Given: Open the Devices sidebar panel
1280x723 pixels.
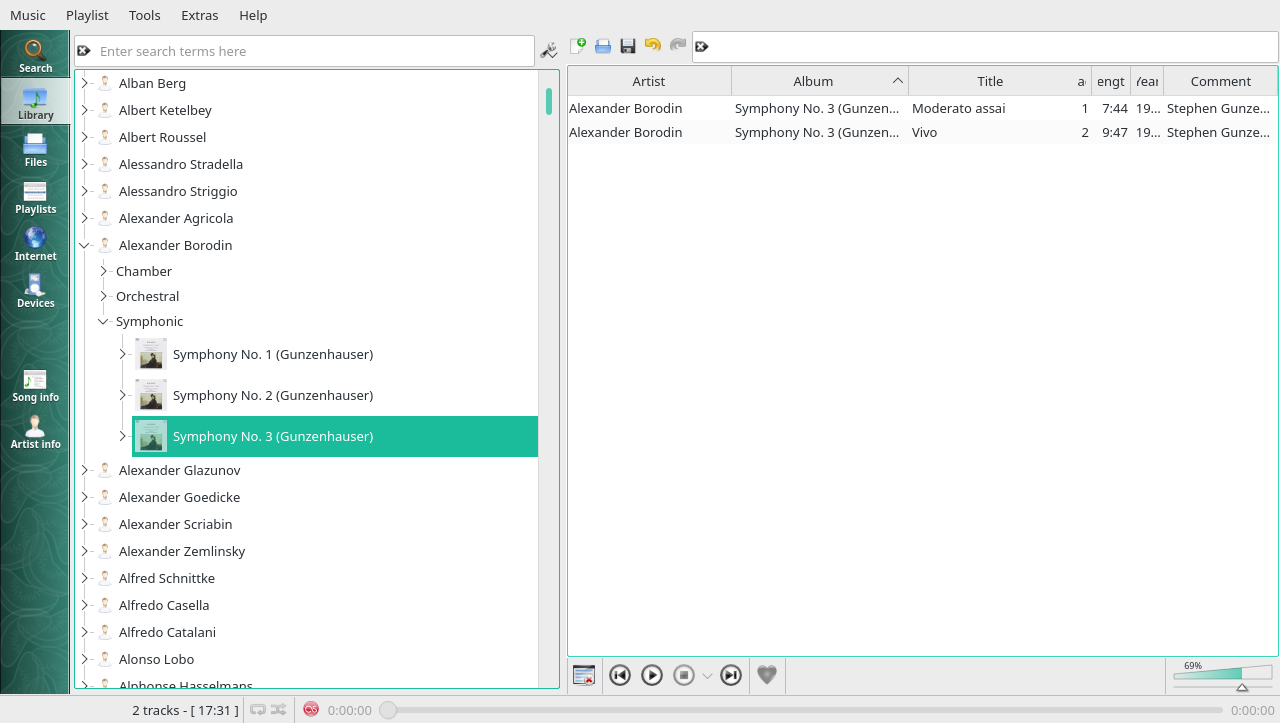Looking at the screenshot, I should tap(35, 290).
